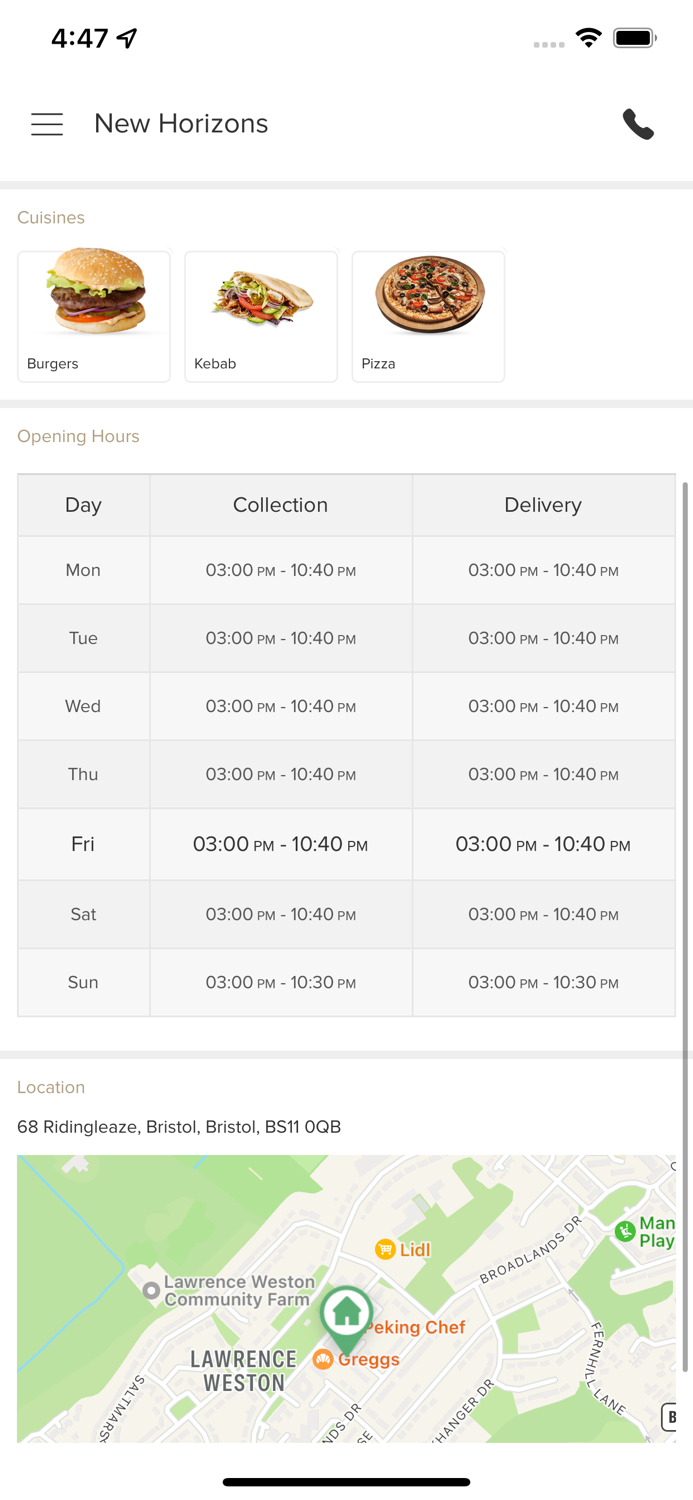The image size is (693, 1500).
Task: Tap the restaurant home pin on map
Action: (x=346, y=1313)
